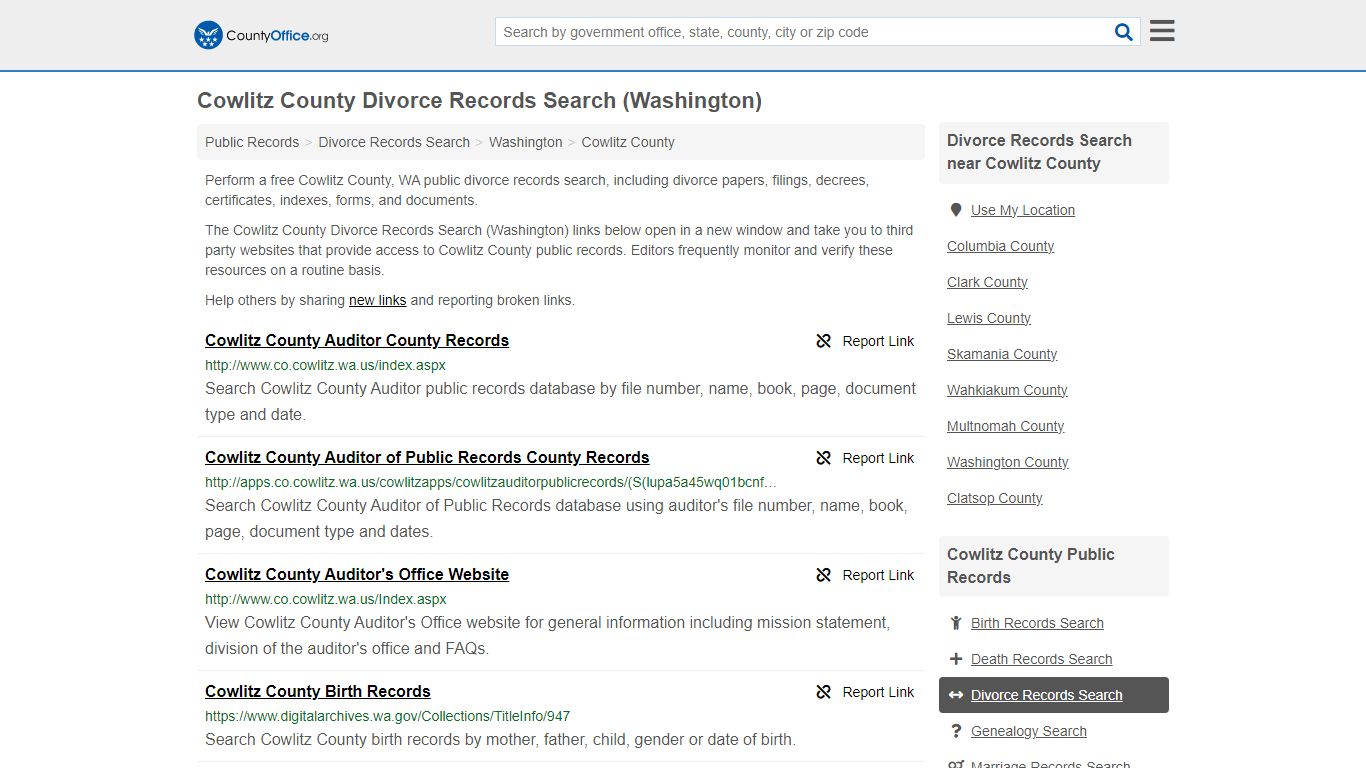The image size is (1366, 768).
Task: Open the CountyOffice.org logo homepage
Action: click(261, 35)
